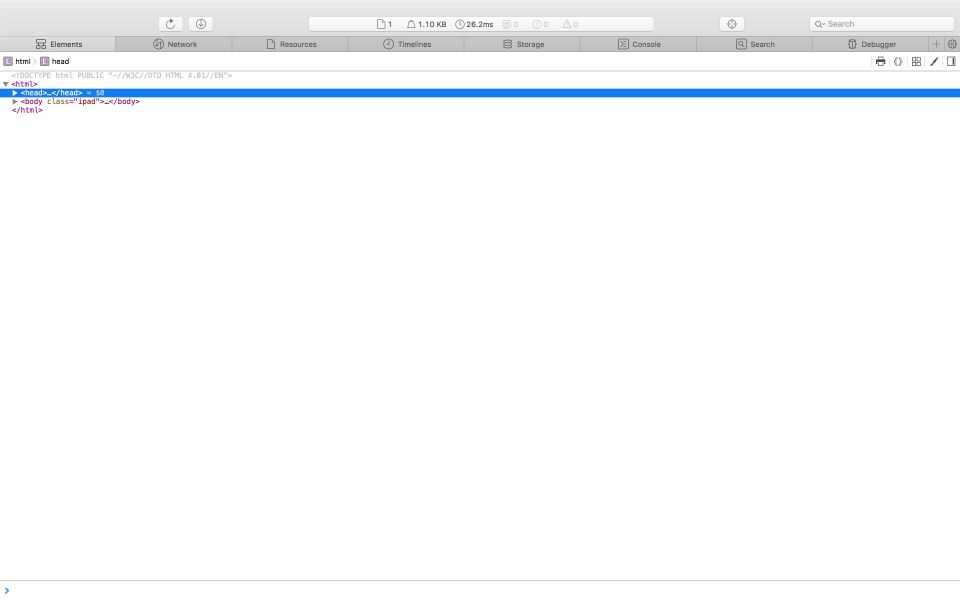Add a new tab with the plus button

(936, 44)
